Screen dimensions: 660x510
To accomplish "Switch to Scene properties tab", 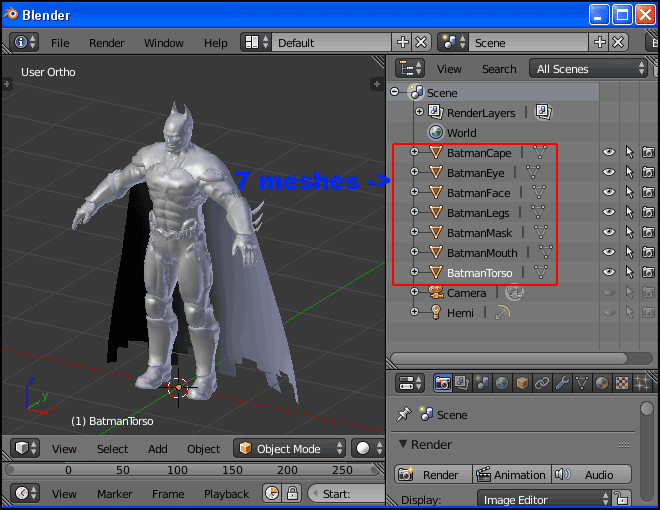I will tap(482, 383).
